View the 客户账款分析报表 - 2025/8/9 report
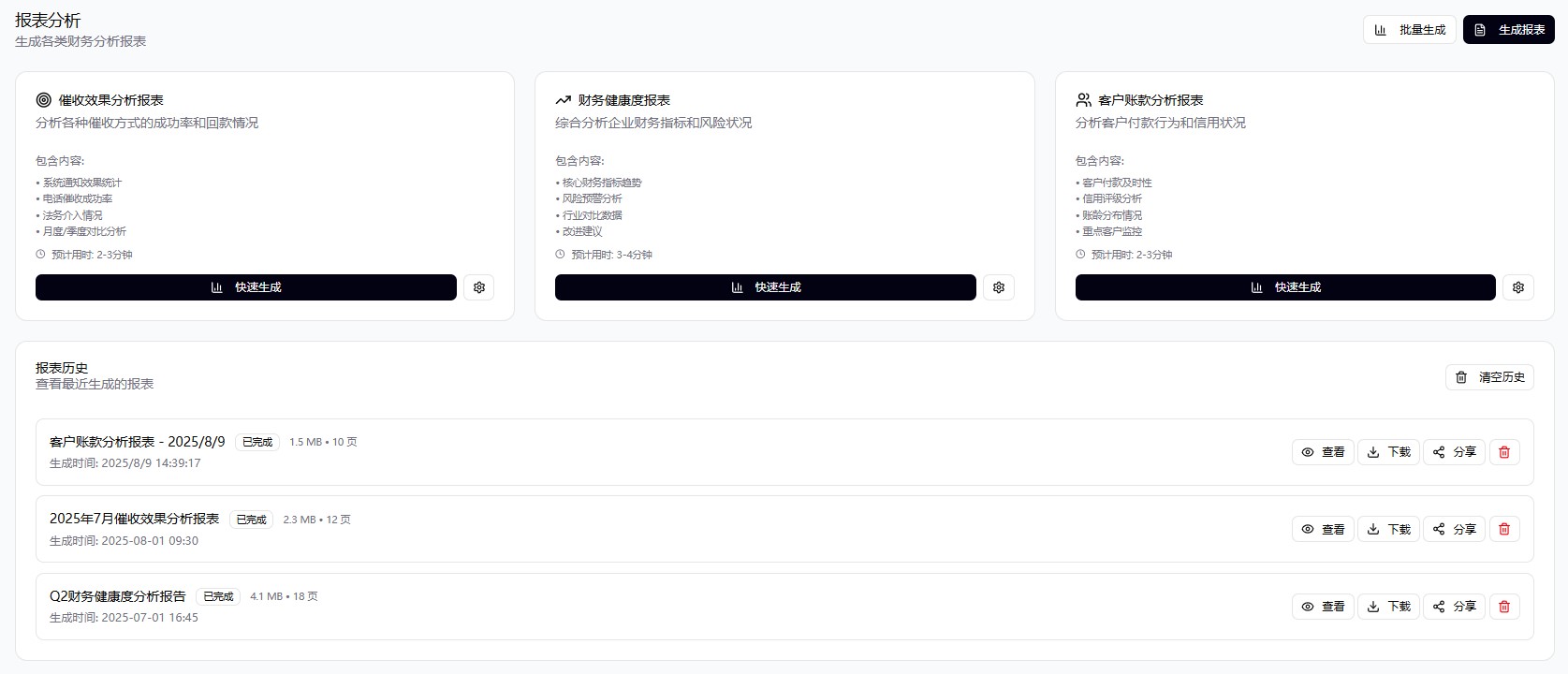This screenshot has width=1568, height=674. 1323,452
